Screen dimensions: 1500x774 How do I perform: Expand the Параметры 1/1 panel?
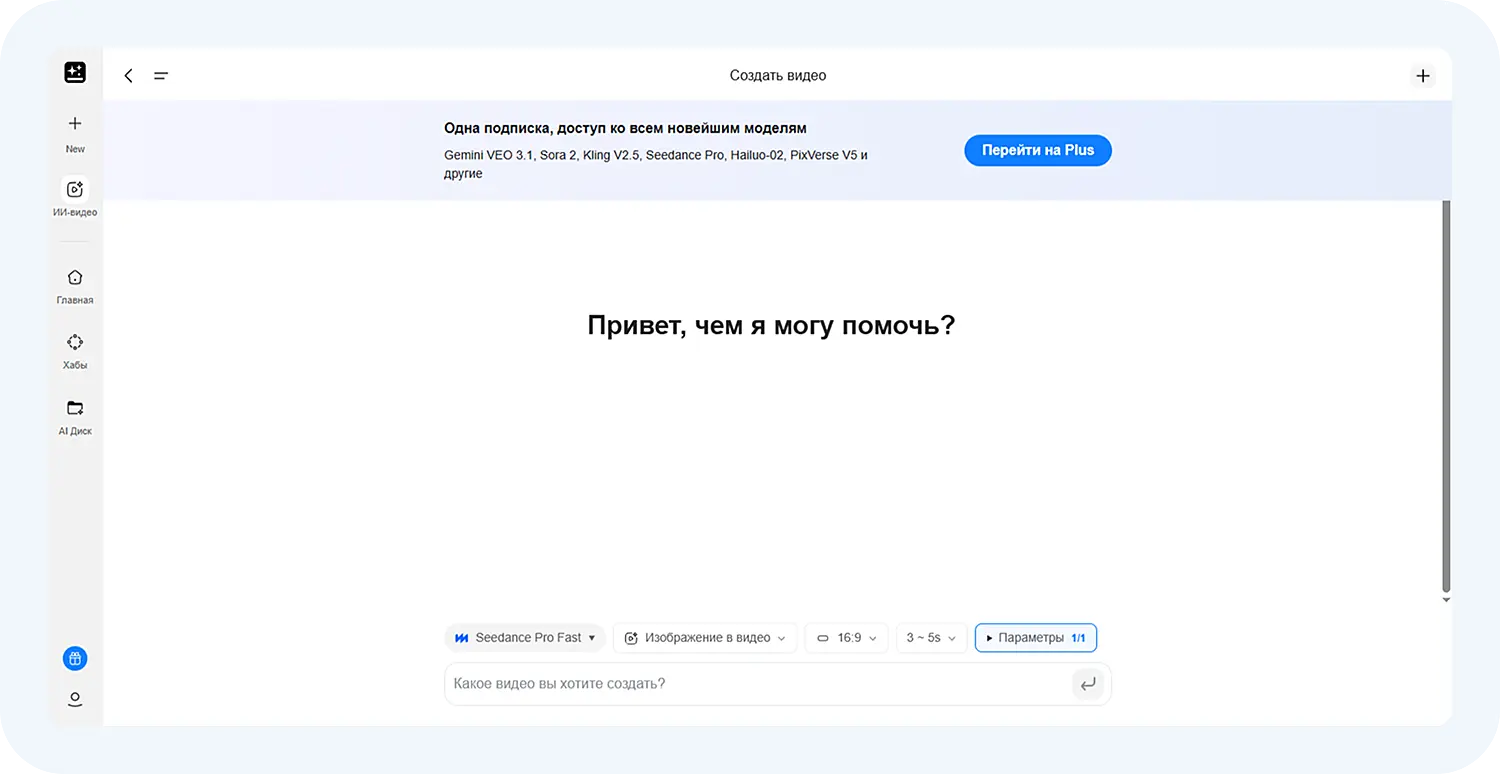tap(1035, 637)
